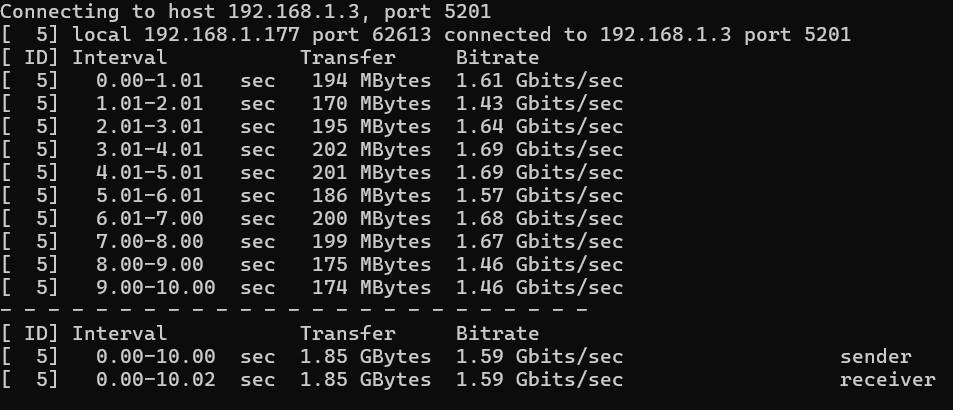Viewport: 953px width, 410px height.
Task: Click the 200 MBytes transfer value
Action: coord(371,219)
